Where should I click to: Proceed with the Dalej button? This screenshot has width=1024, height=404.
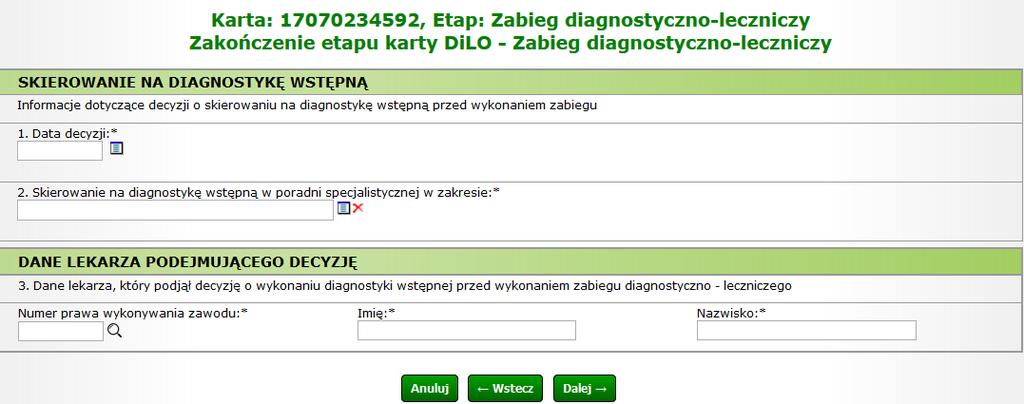click(584, 388)
